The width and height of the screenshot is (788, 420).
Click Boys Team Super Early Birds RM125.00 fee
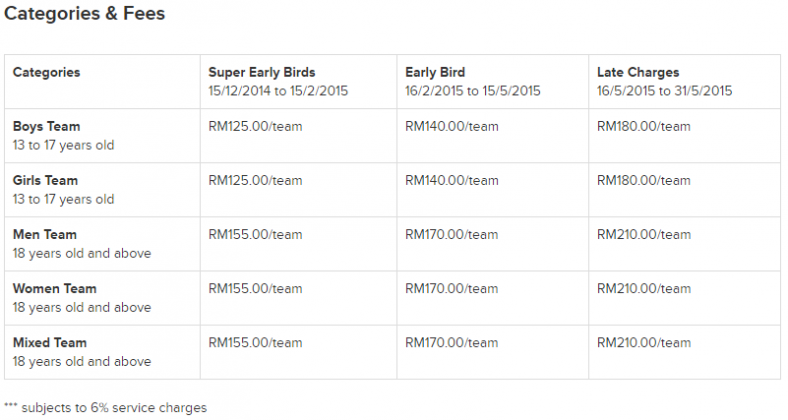point(255,127)
